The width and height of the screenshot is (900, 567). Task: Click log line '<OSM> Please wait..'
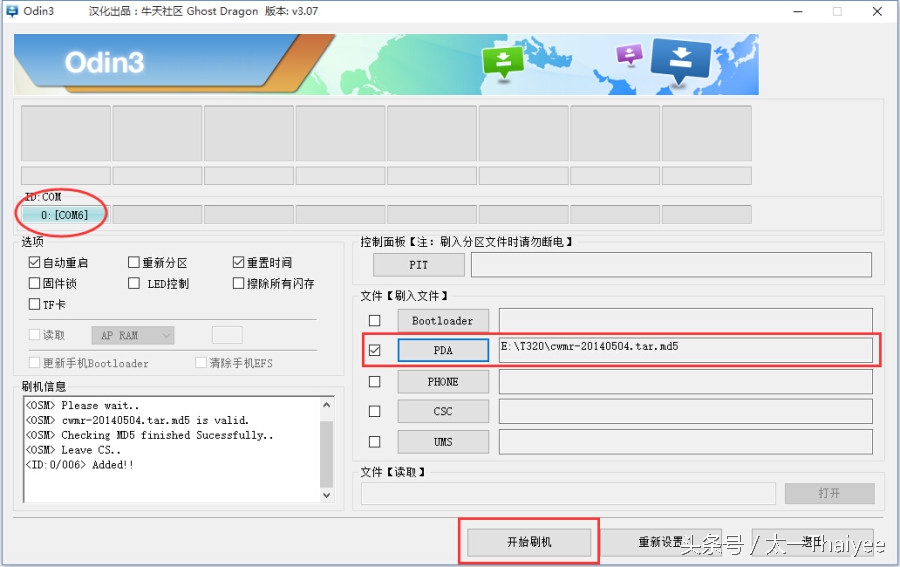point(82,405)
